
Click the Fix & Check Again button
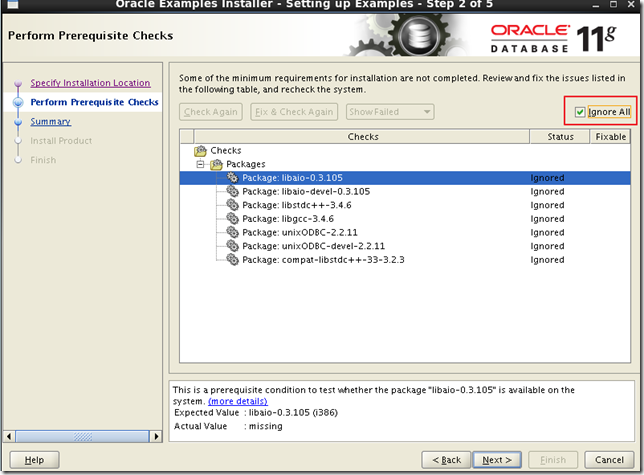pyautogui.click(x=294, y=112)
